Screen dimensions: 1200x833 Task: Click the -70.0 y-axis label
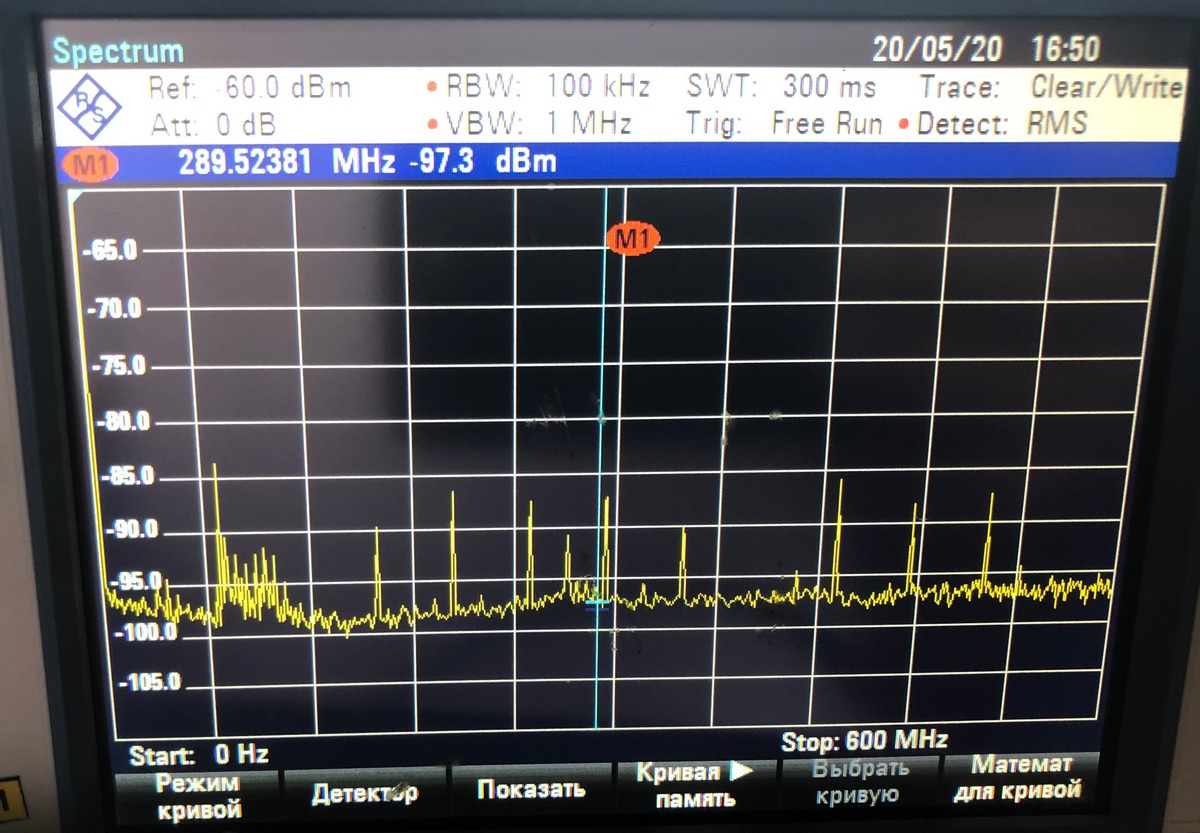(x=115, y=309)
